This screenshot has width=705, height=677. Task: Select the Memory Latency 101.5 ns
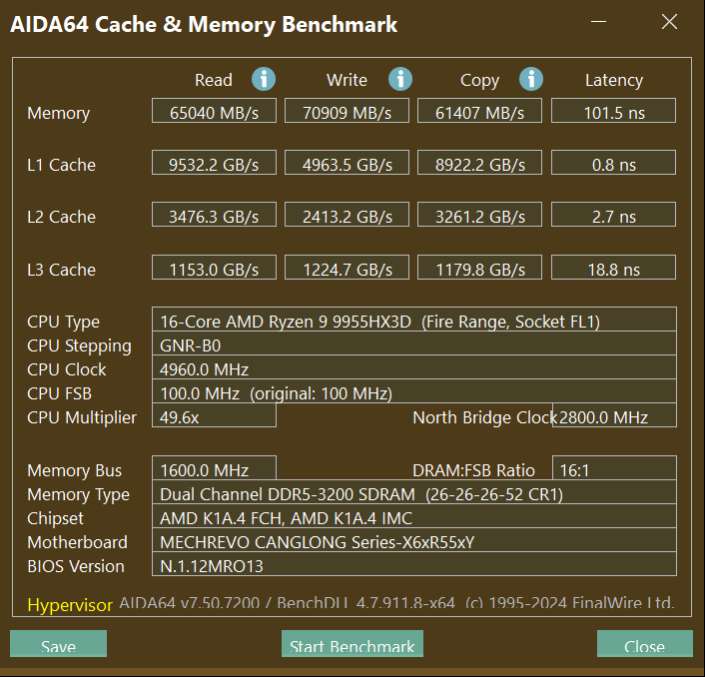[x=613, y=111]
